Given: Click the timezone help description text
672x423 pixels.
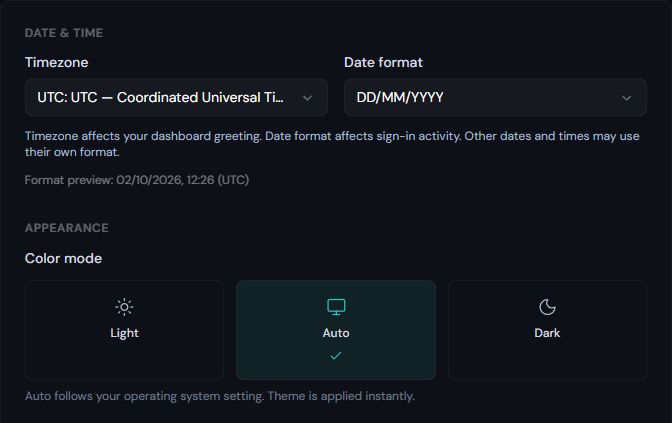Looking at the screenshot, I should 332,144.
